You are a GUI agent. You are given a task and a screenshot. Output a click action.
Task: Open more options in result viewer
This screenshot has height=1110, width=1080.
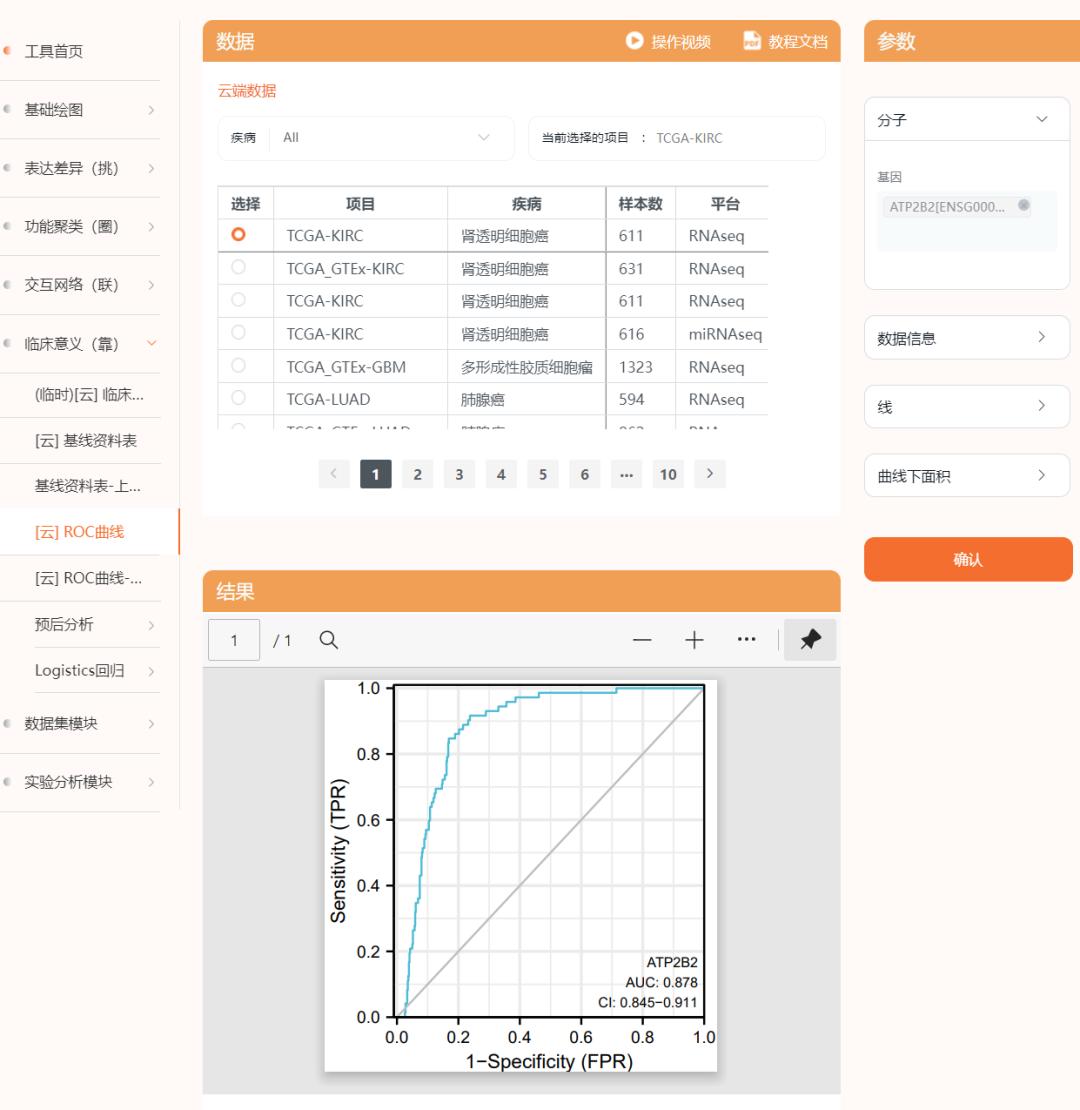(746, 639)
